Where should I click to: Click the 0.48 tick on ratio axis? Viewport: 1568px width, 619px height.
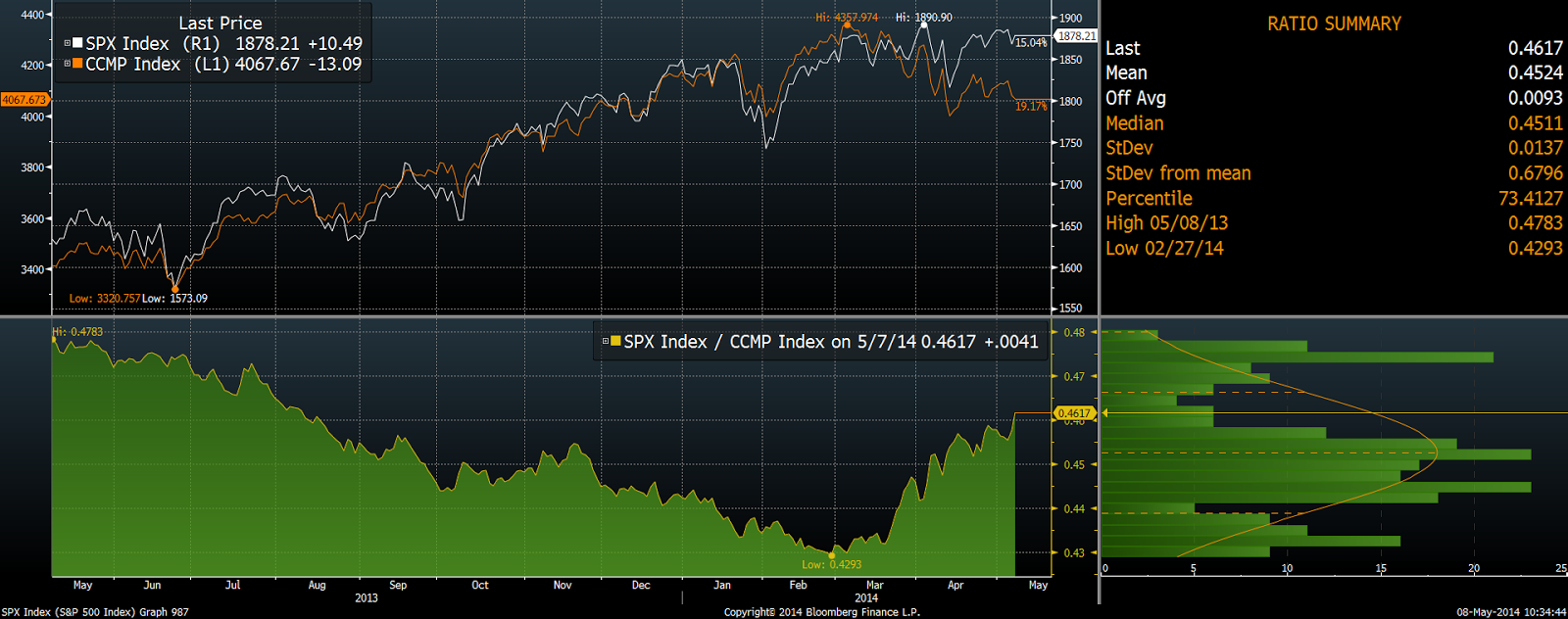tap(1074, 332)
